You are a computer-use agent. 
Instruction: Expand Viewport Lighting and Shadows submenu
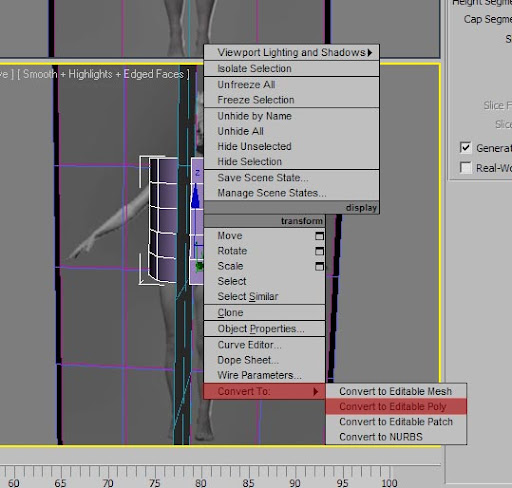coord(291,53)
